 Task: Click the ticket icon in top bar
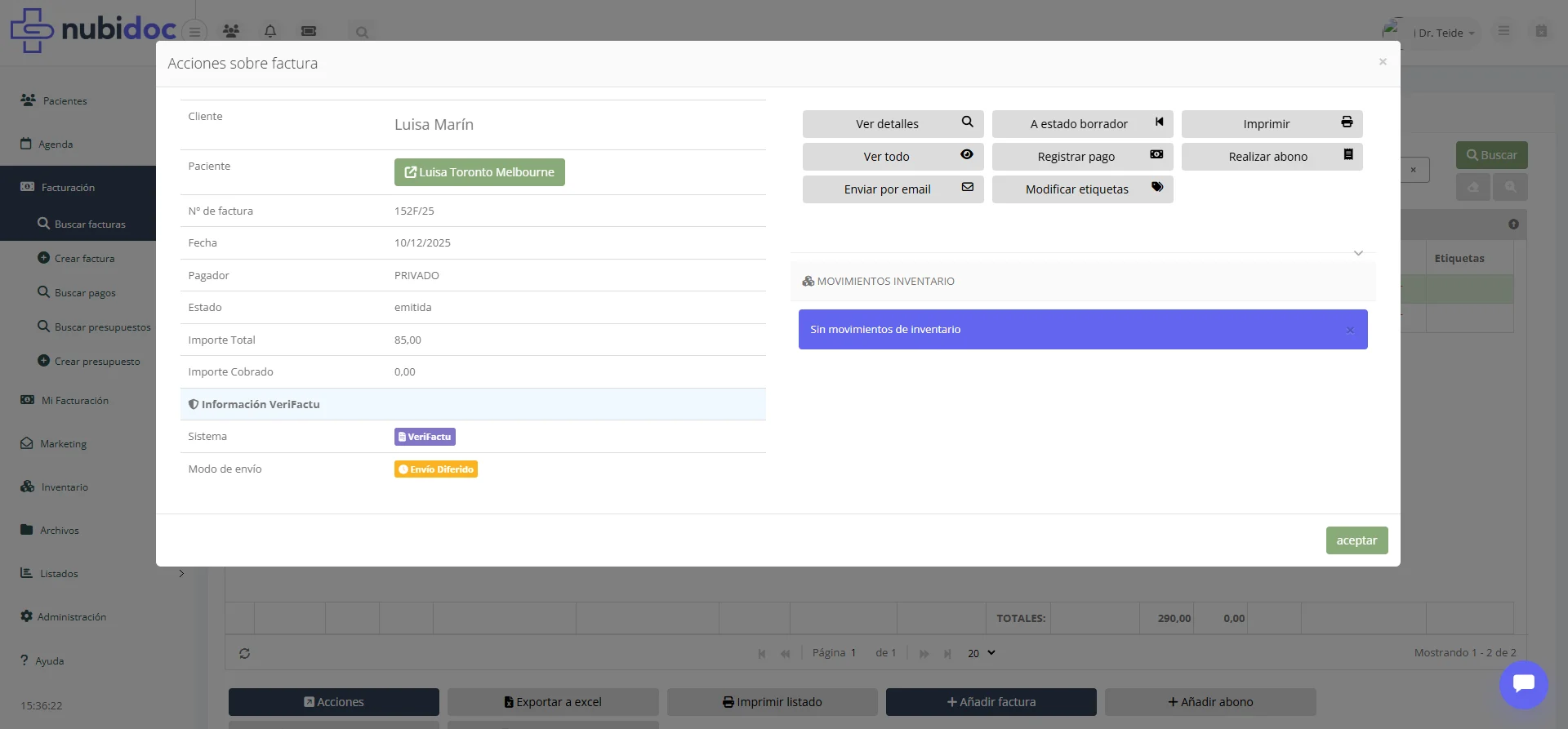click(309, 31)
